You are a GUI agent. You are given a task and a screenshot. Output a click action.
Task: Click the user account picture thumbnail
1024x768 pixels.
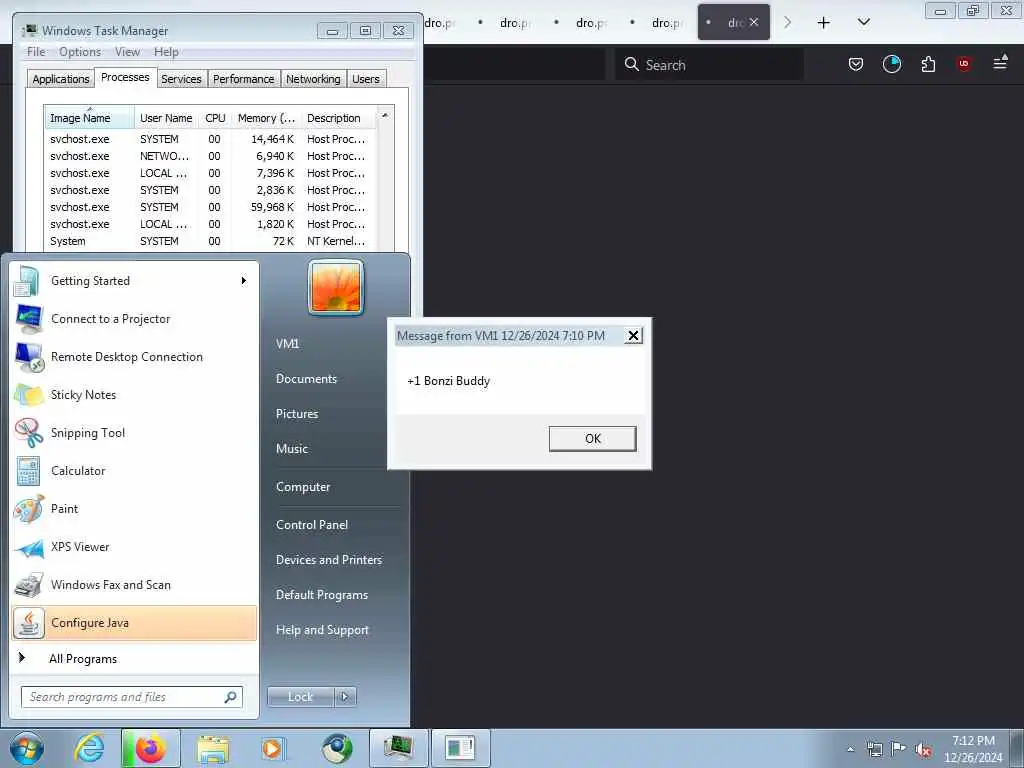pyautogui.click(x=336, y=287)
